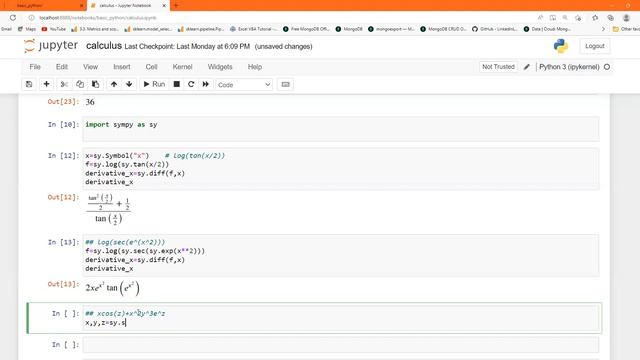Click the Logout button
The width and height of the screenshot is (640, 360).
point(595,46)
